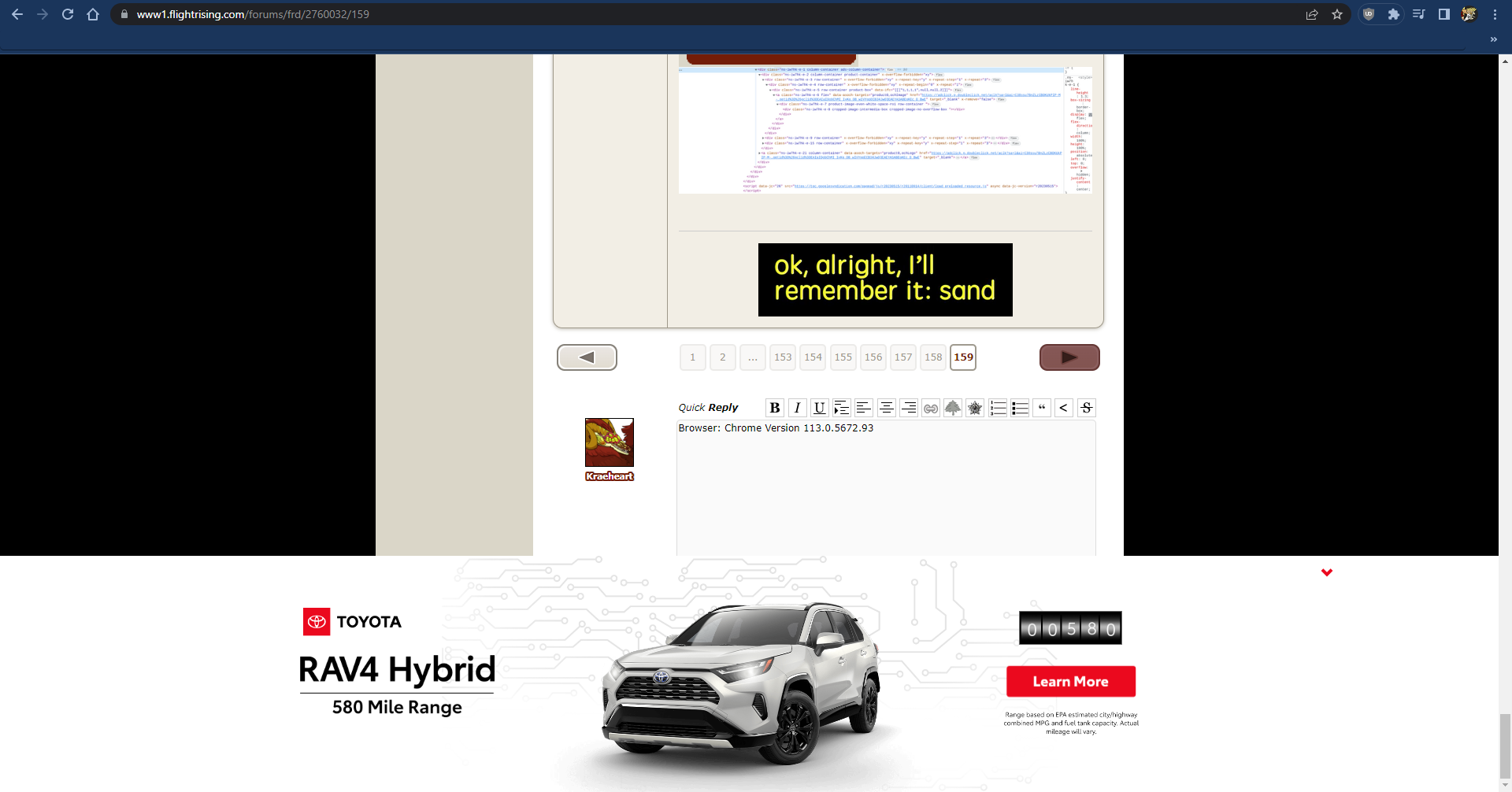The height and width of the screenshot is (792, 1512).
Task: Align reply text left
Action: click(863, 408)
